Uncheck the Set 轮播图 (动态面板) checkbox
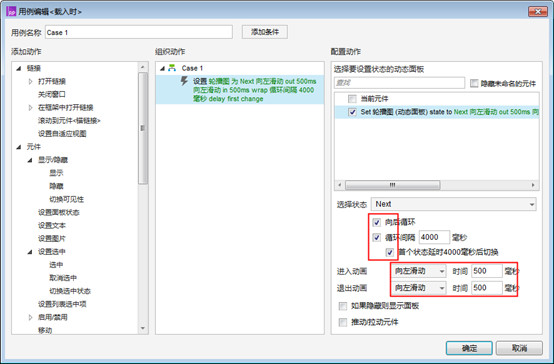Screen dimensions: 554x364 pos(352,112)
